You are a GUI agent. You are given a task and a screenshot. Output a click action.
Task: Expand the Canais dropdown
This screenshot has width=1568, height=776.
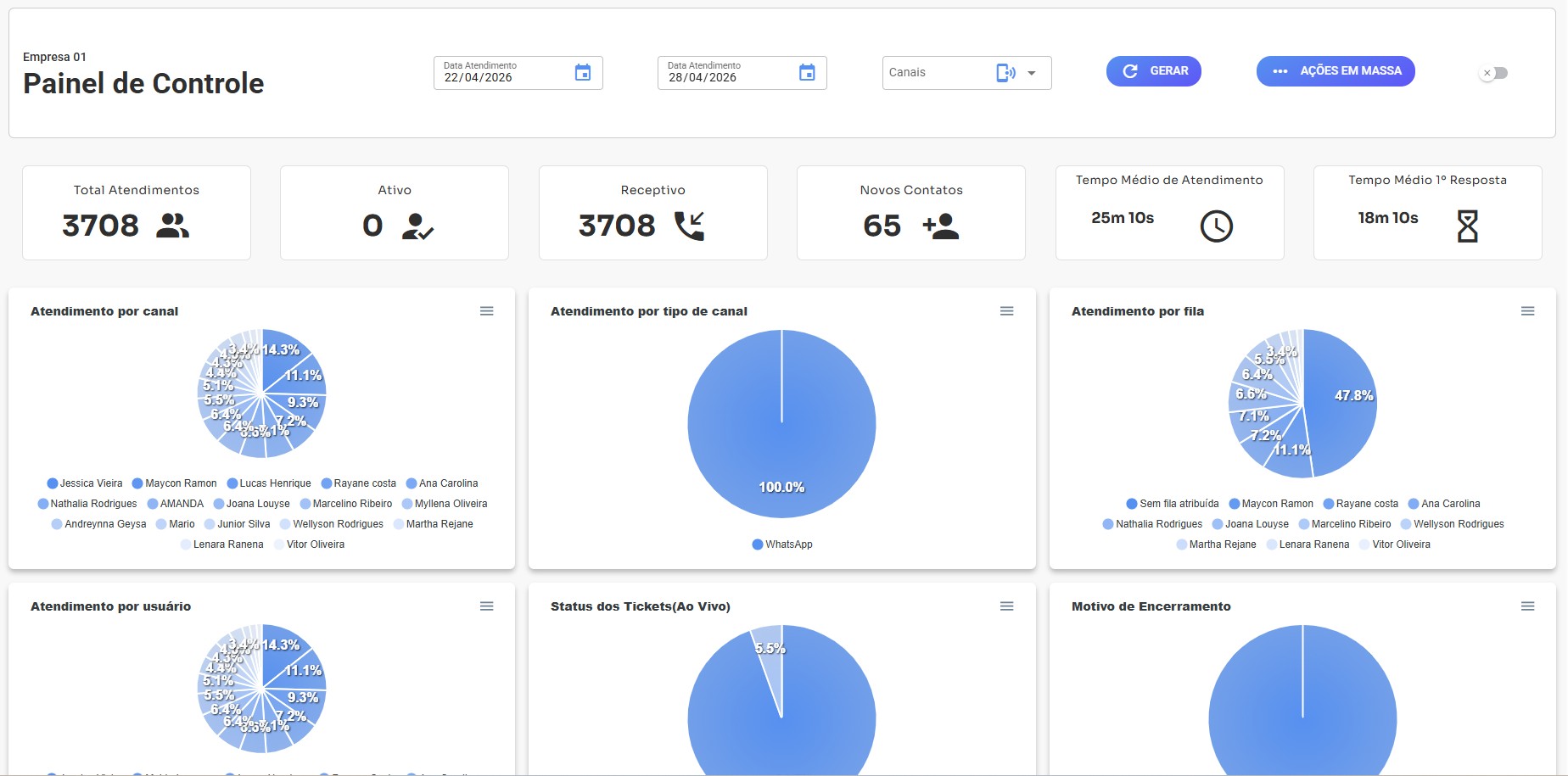pyautogui.click(x=1032, y=73)
